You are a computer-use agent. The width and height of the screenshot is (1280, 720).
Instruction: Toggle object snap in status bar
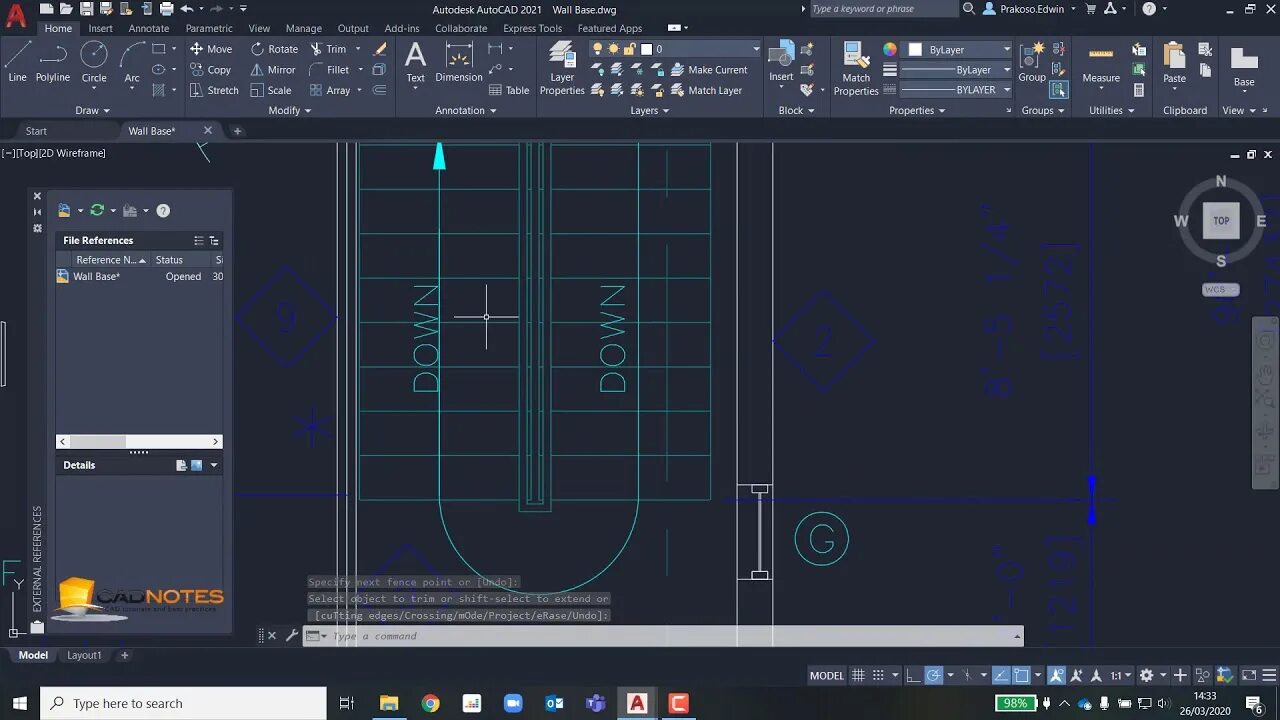point(1022,676)
